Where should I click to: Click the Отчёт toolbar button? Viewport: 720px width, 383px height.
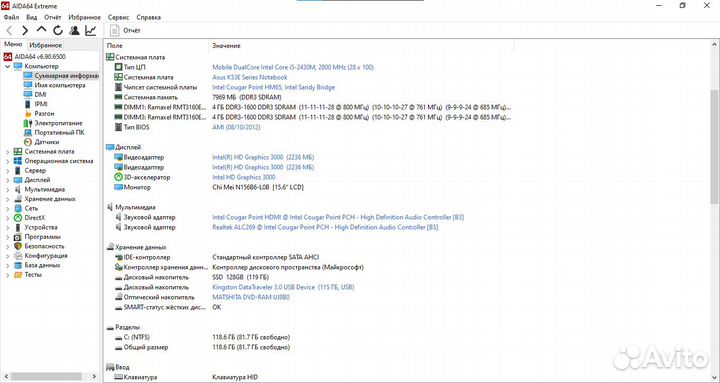point(125,31)
